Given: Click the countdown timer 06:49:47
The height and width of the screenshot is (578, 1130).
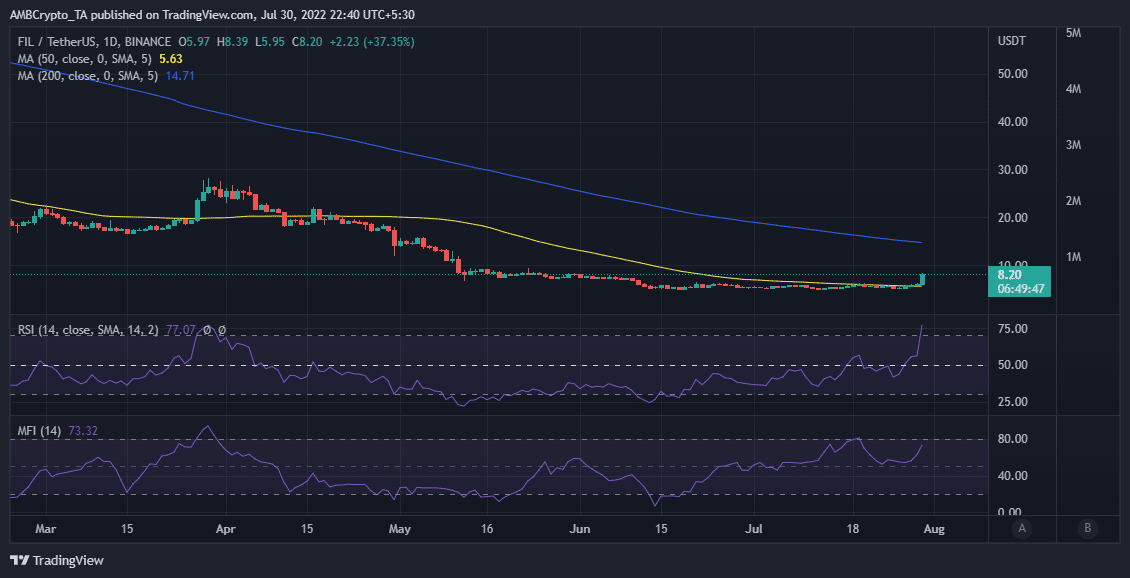Looking at the screenshot, I should pos(1020,289).
